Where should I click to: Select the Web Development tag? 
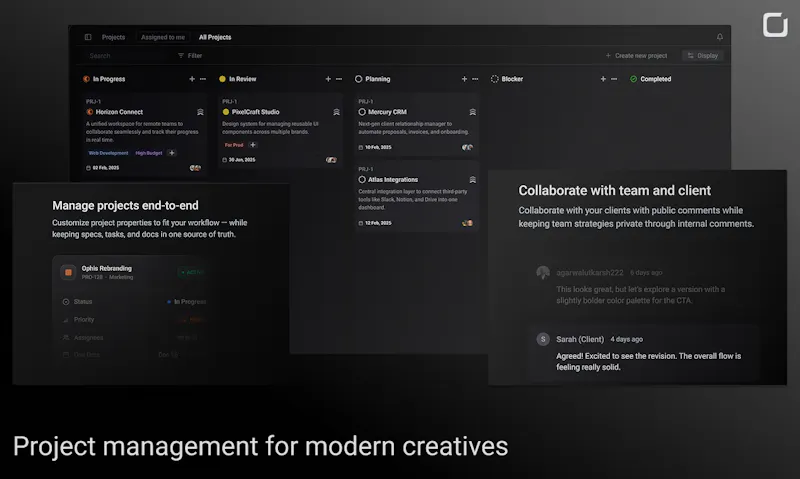tap(108, 153)
